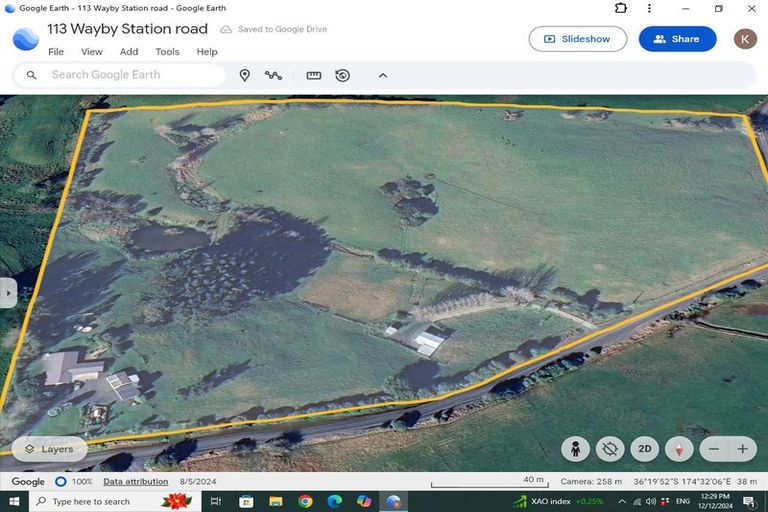This screenshot has width=768, height=512.
Task: Show hidden system tray icons
Action: [622, 502]
